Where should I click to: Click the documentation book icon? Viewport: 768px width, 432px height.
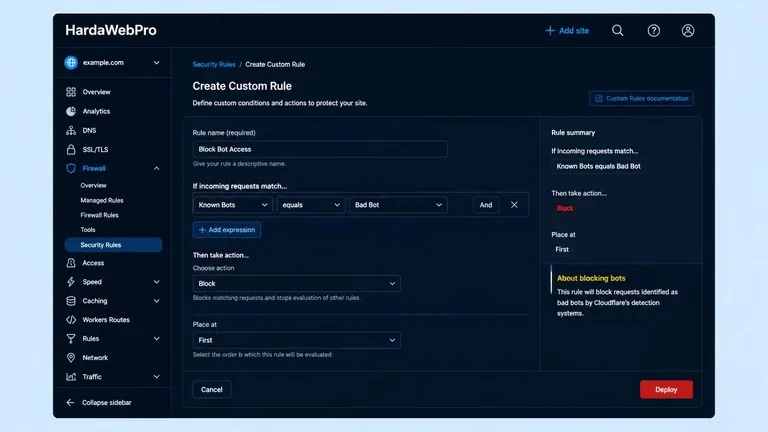pos(599,98)
